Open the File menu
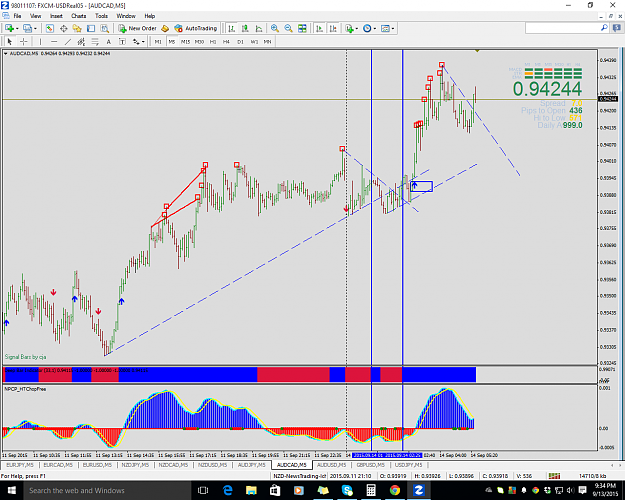This screenshot has height=500, width=625. [18, 16]
